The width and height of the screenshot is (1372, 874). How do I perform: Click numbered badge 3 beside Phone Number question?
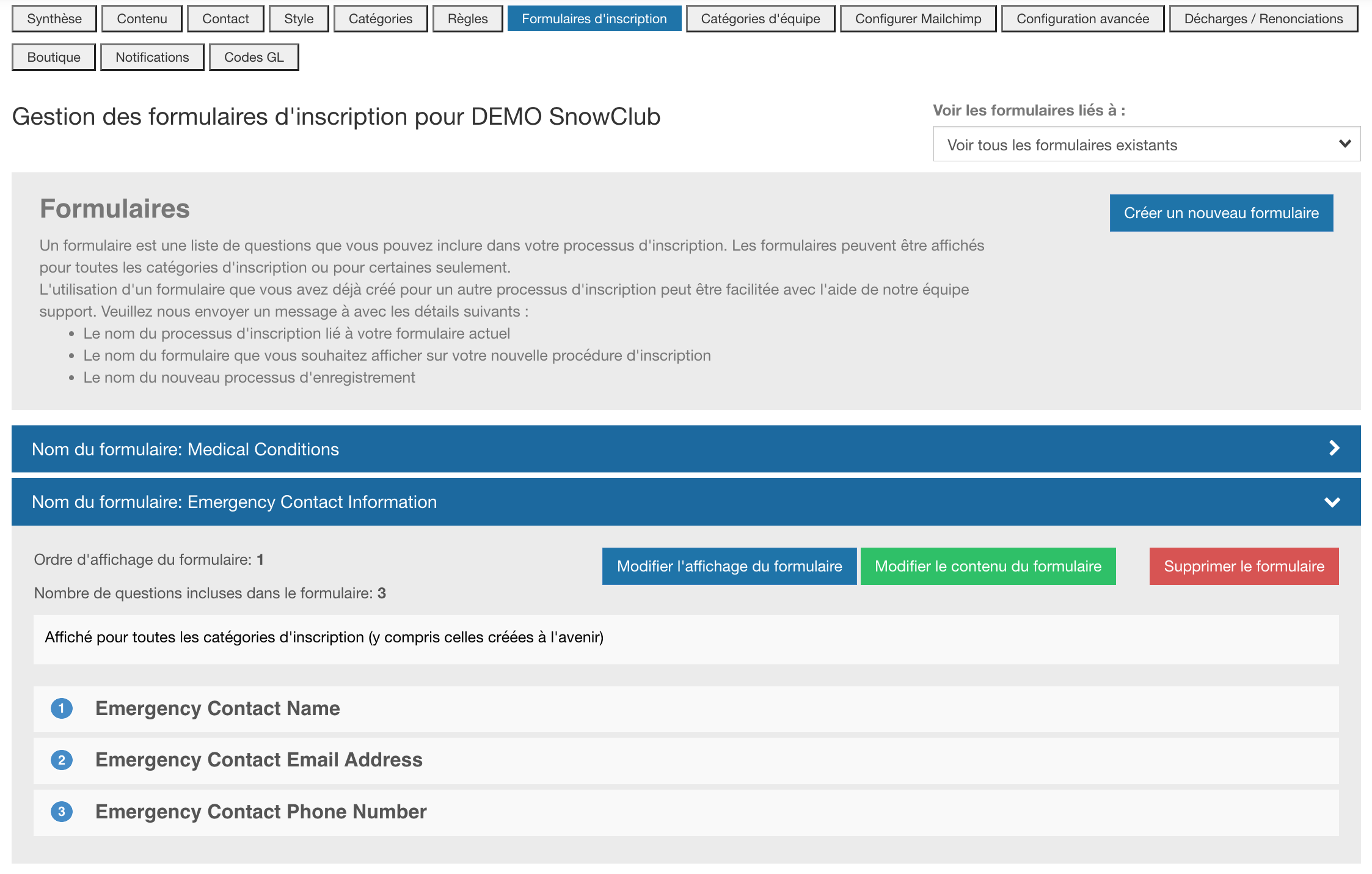click(61, 812)
